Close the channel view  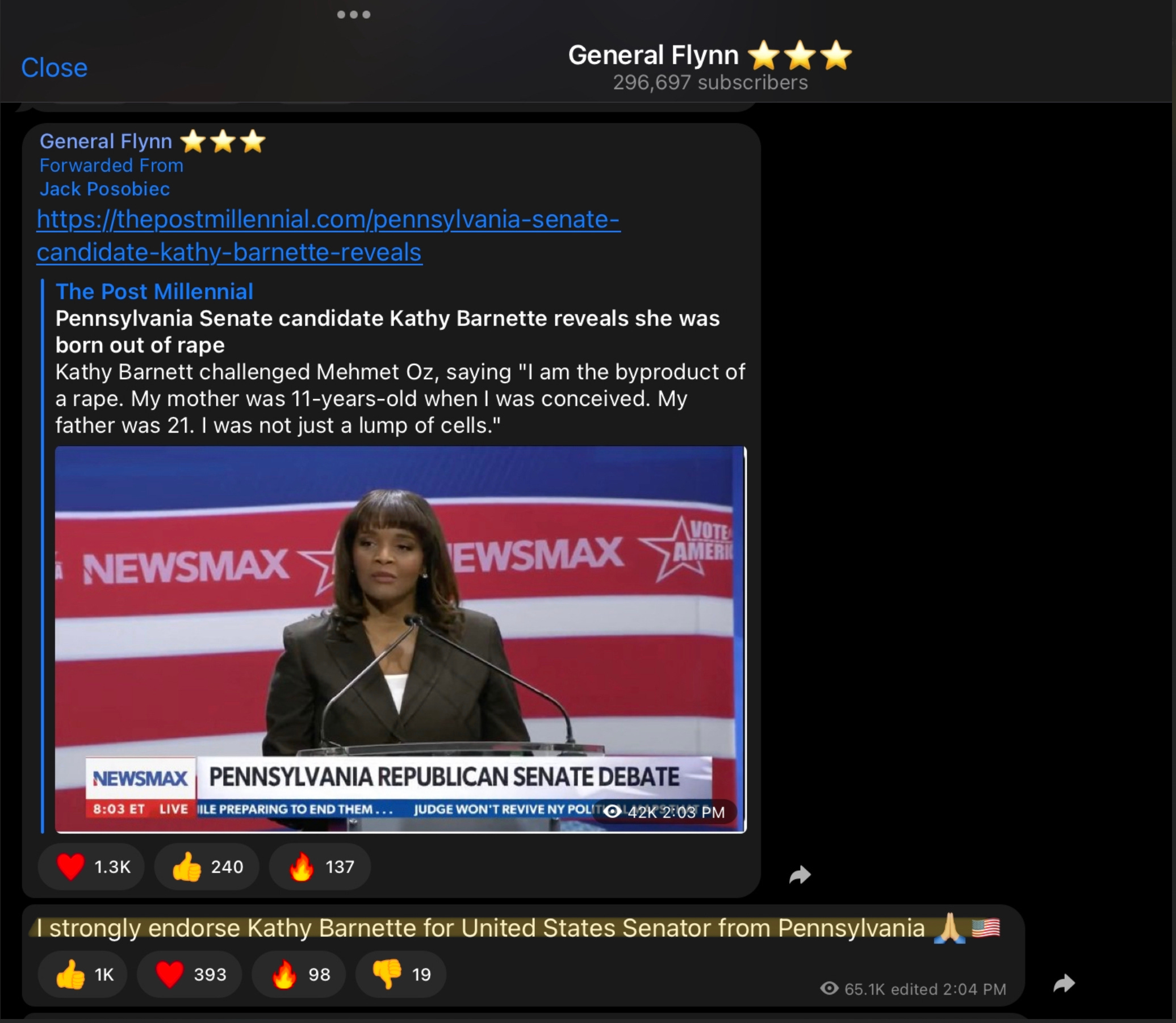pyautogui.click(x=55, y=68)
